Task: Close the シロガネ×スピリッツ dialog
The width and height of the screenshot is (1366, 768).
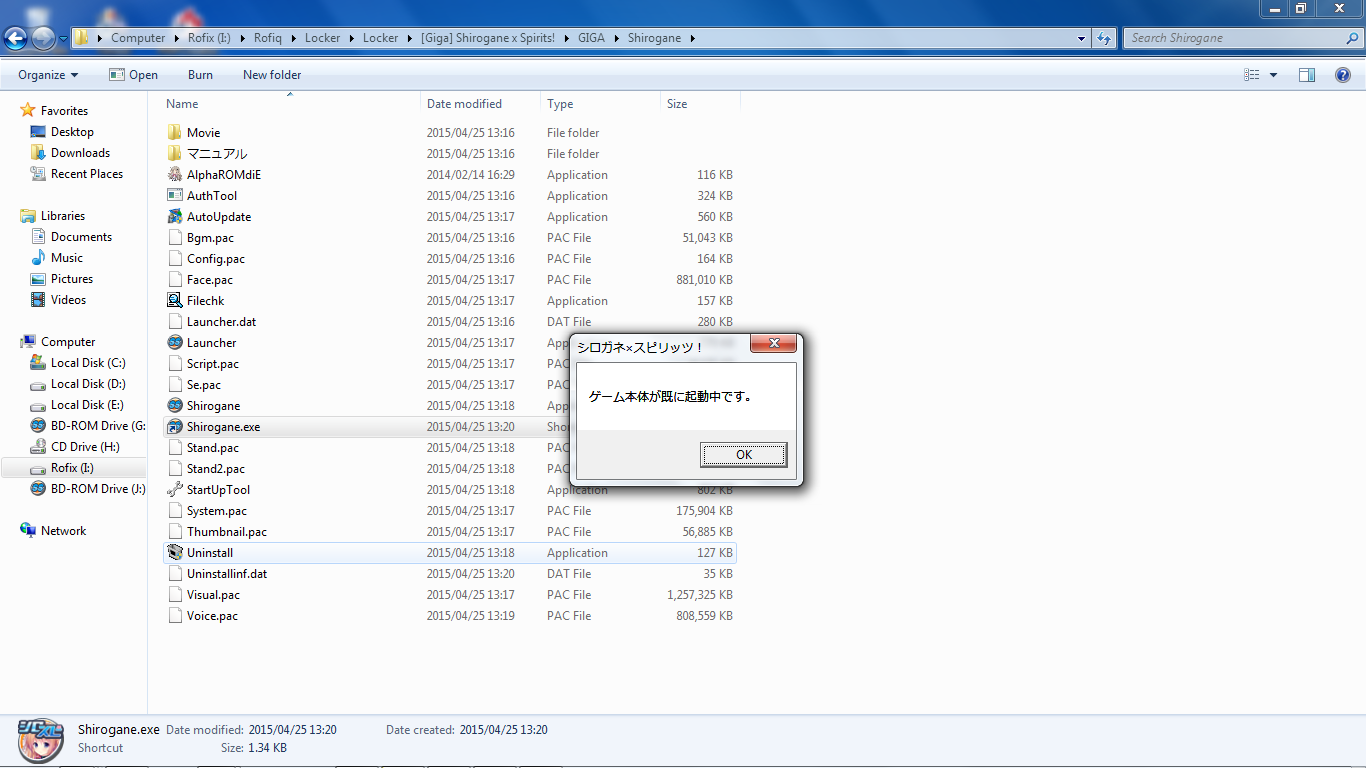Action: tap(773, 345)
